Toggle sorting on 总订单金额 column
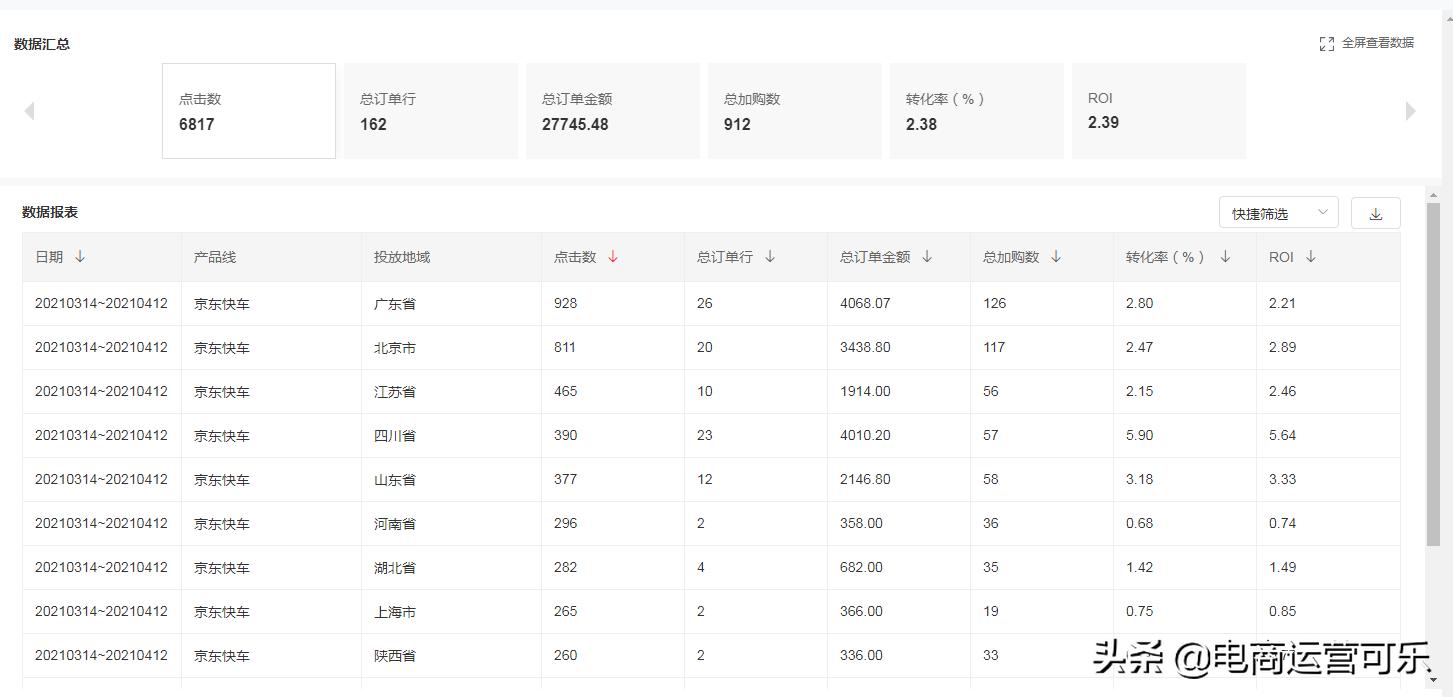1453x697 pixels. (x=927, y=256)
